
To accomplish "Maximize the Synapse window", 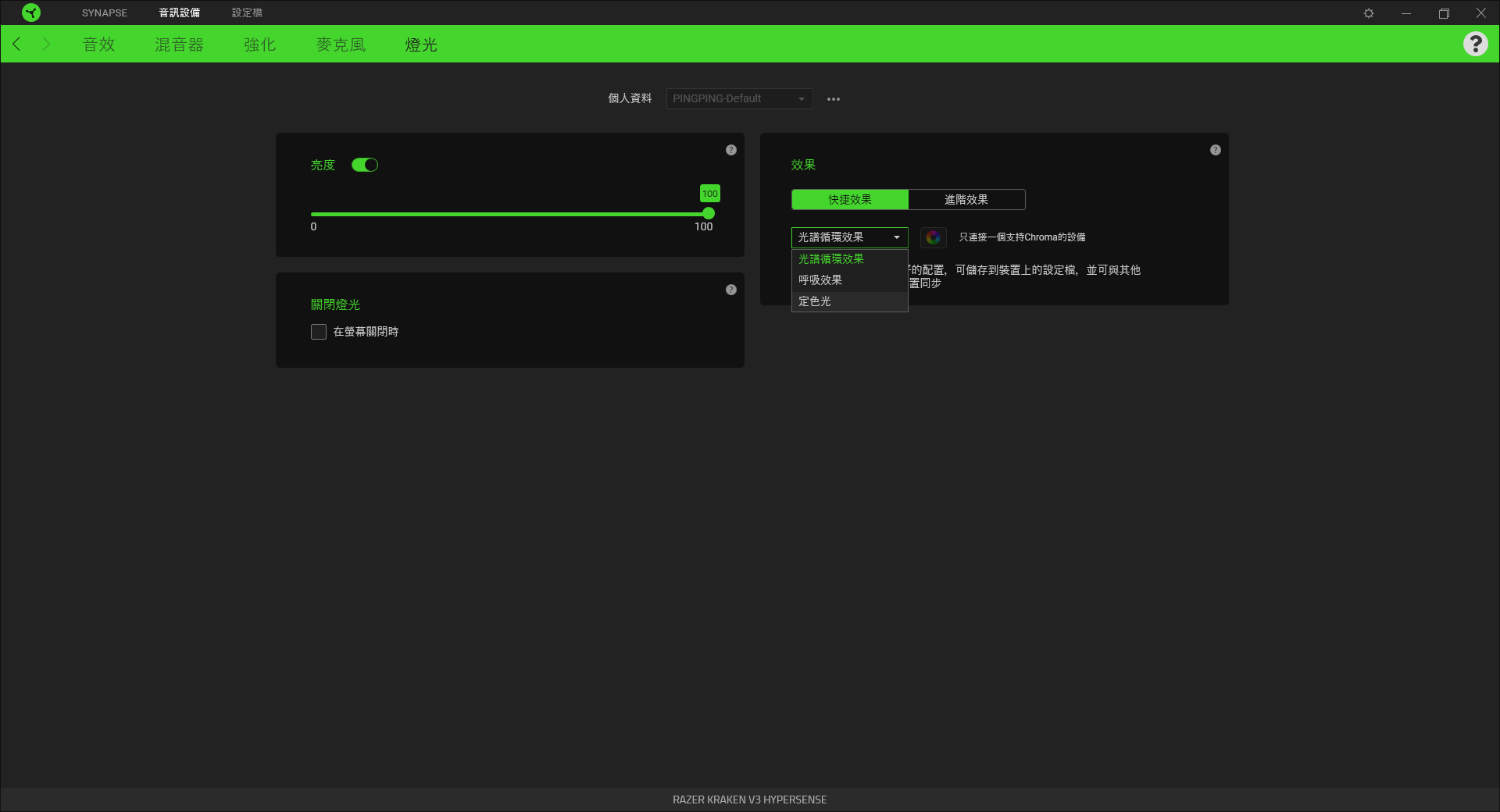I will [x=1444, y=13].
